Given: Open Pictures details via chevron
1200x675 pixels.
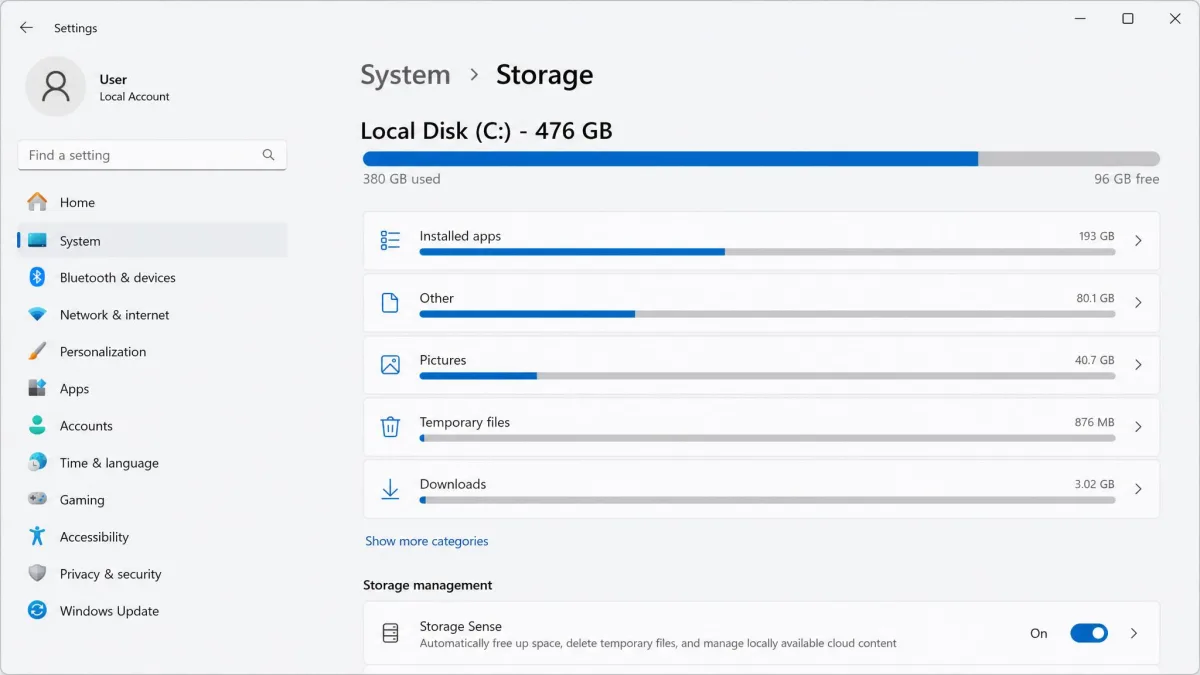Looking at the screenshot, I should click(1138, 365).
